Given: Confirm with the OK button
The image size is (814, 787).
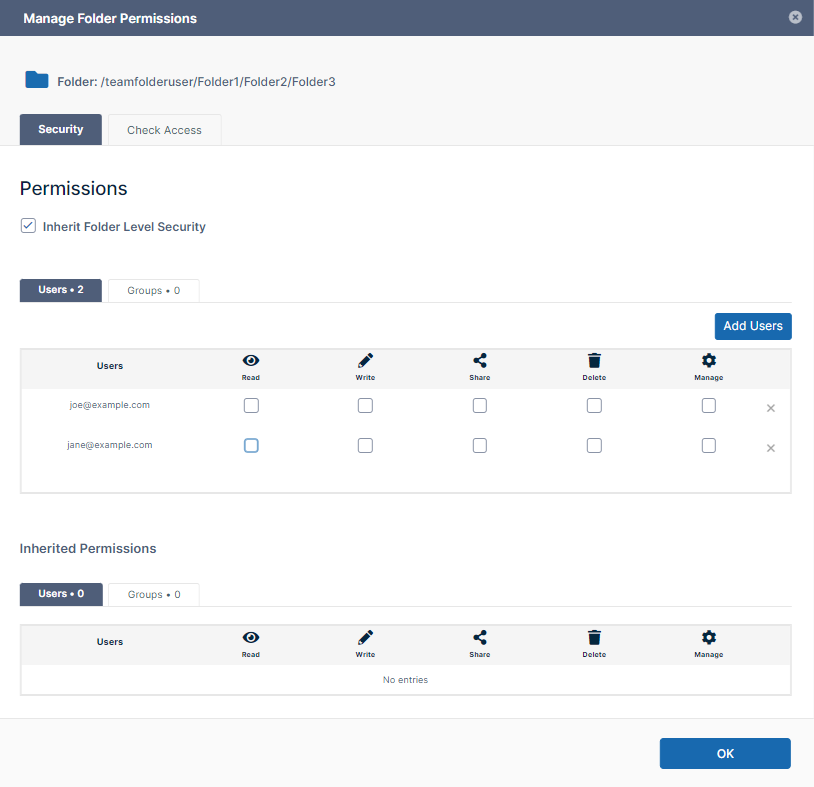Looking at the screenshot, I should point(725,754).
